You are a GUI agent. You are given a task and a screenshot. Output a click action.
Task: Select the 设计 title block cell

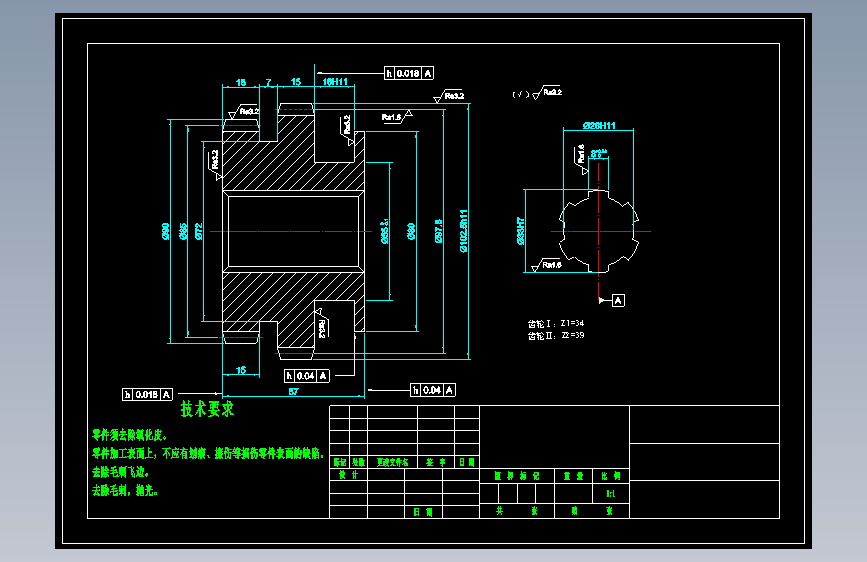[x=348, y=475]
